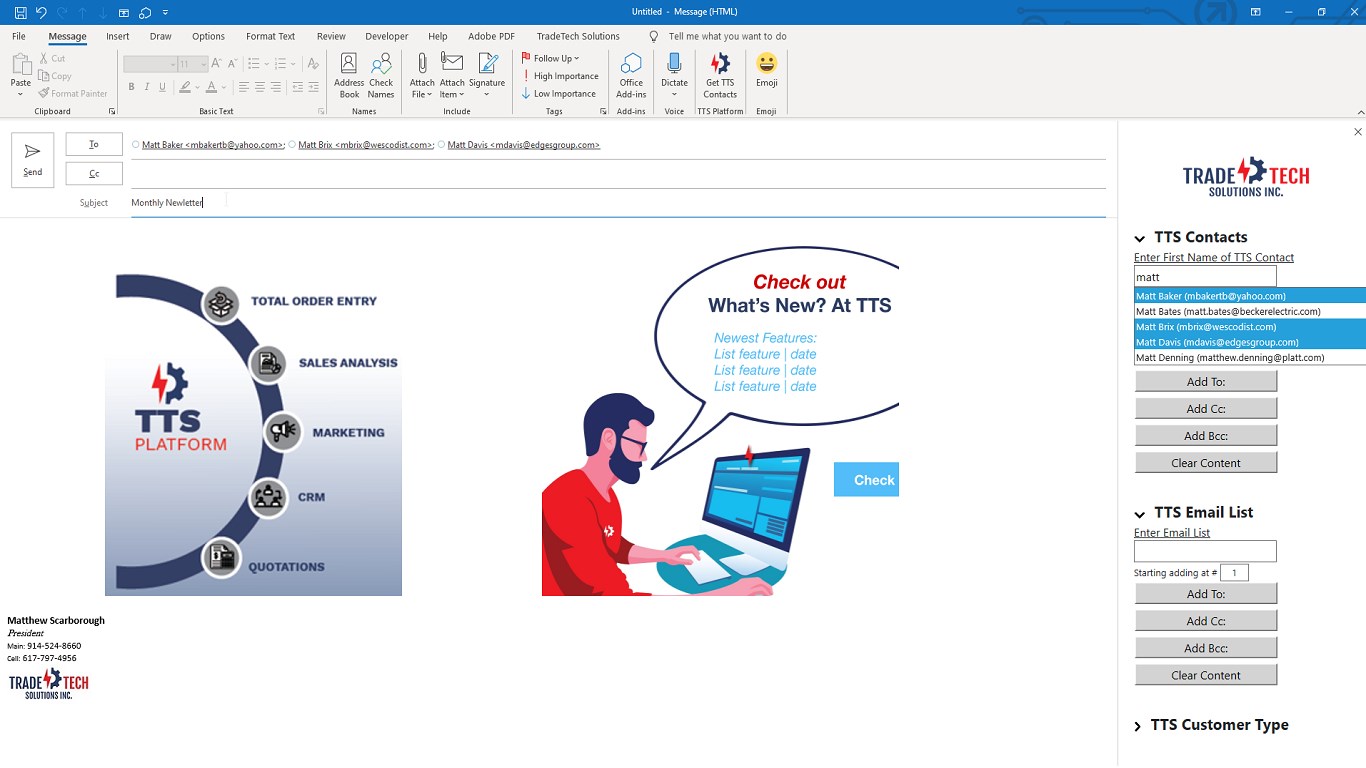Viewport: 1366px width, 768px height.
Task: Switch to the Review tab
Action: [331, 36]
